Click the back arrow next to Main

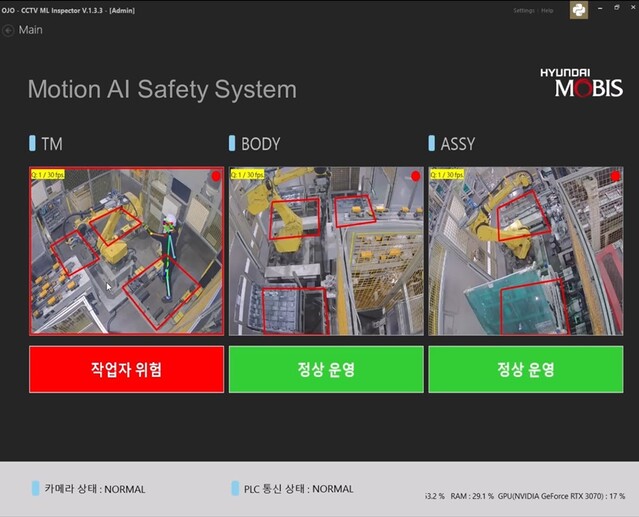point(9,30)
